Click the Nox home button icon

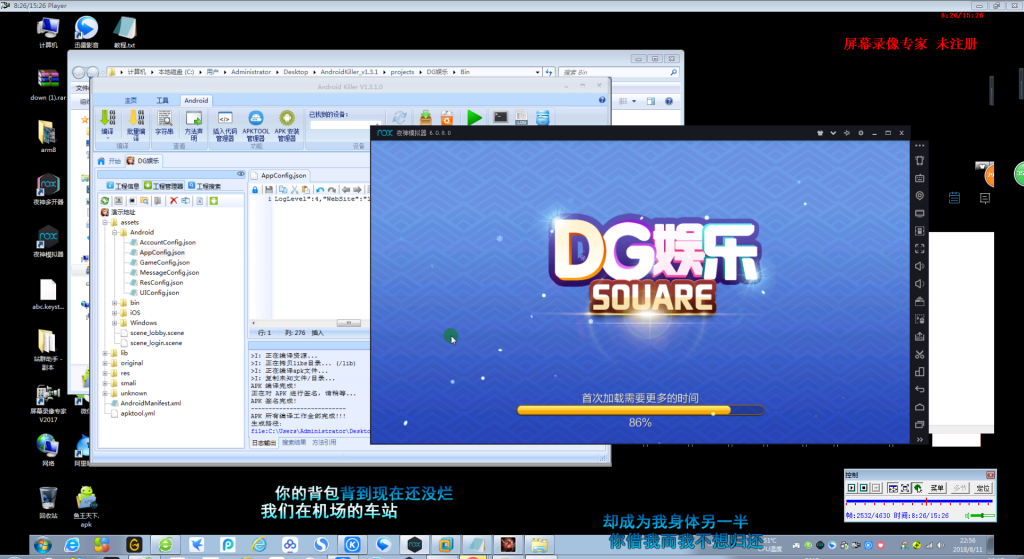[x=920, y=407]
